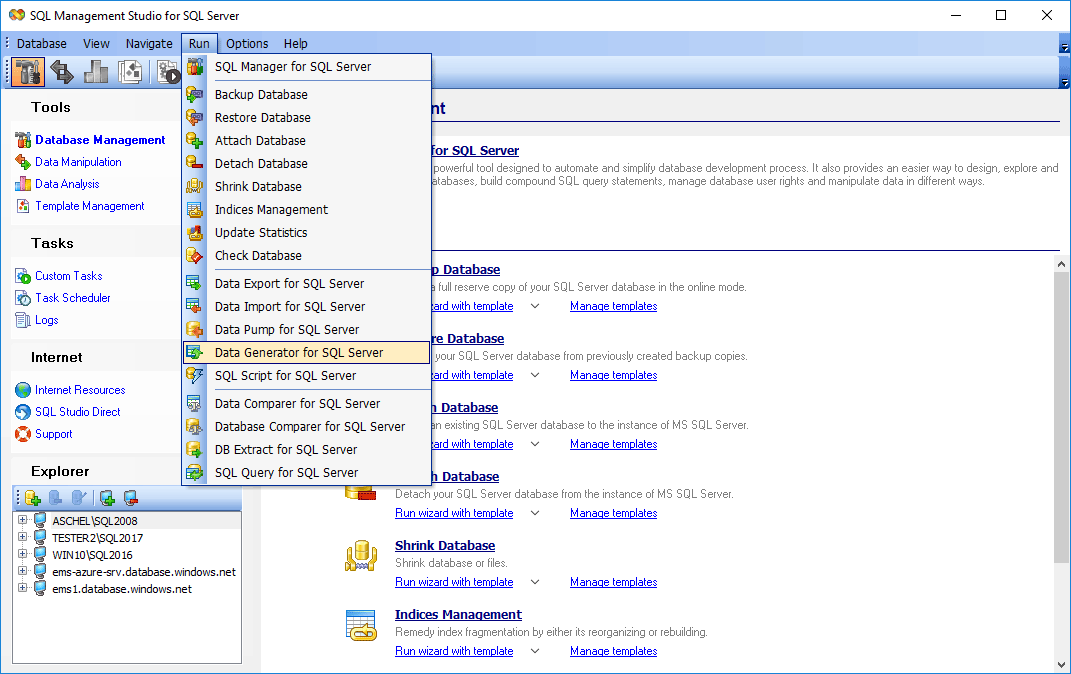Viewport: 1071px width, 674px height.
Task: Launch Data Pump for SQL Server
Action: coord(307,330)
